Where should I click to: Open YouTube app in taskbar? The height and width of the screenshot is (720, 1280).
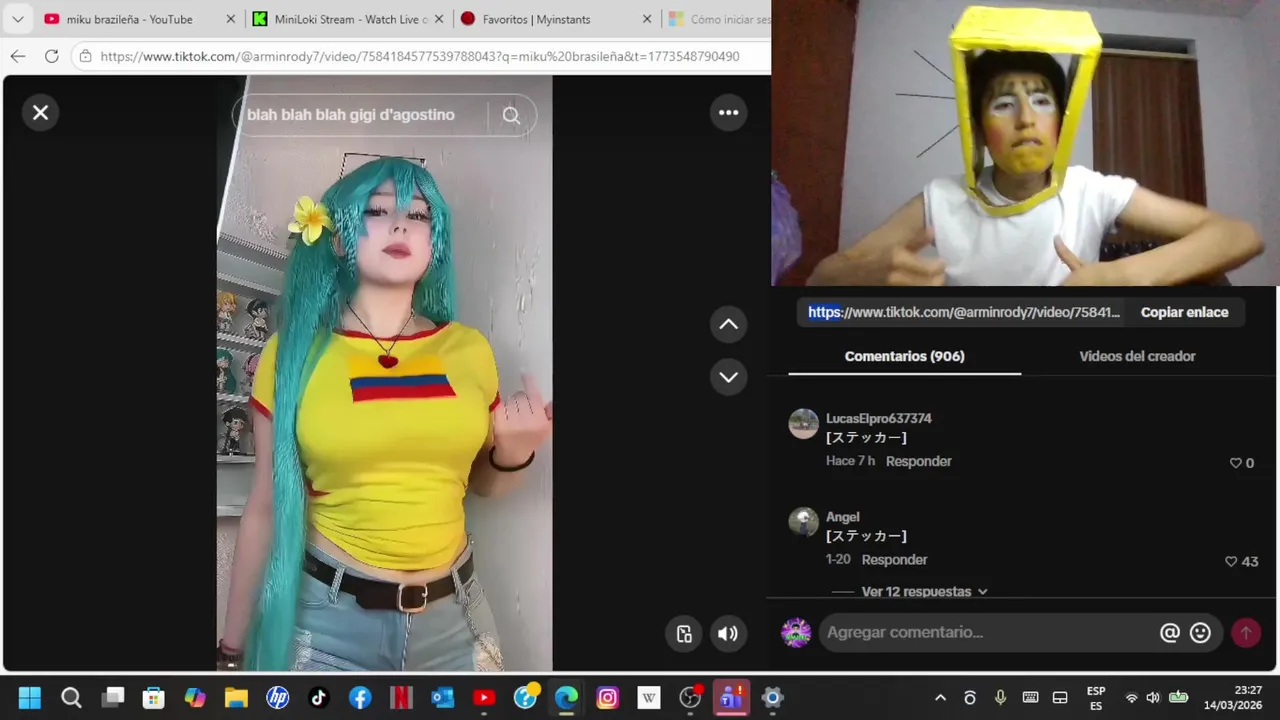point(484,697)
